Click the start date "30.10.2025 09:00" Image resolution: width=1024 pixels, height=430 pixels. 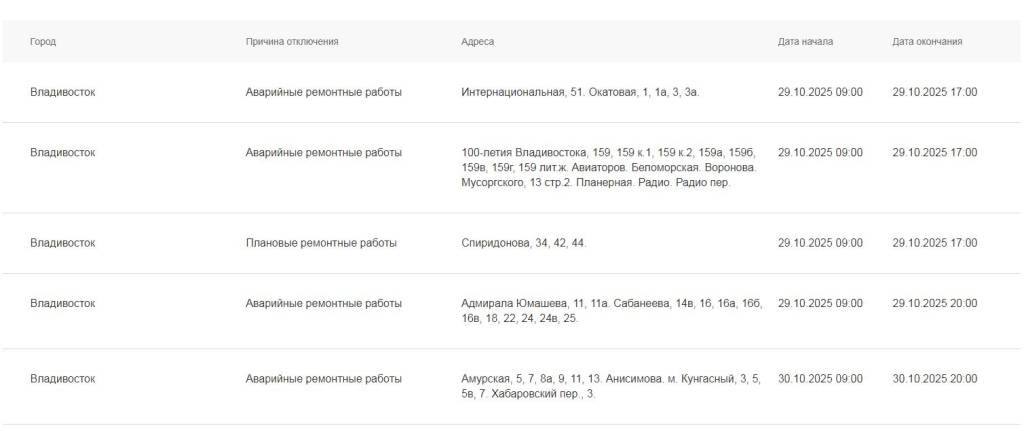820,379
